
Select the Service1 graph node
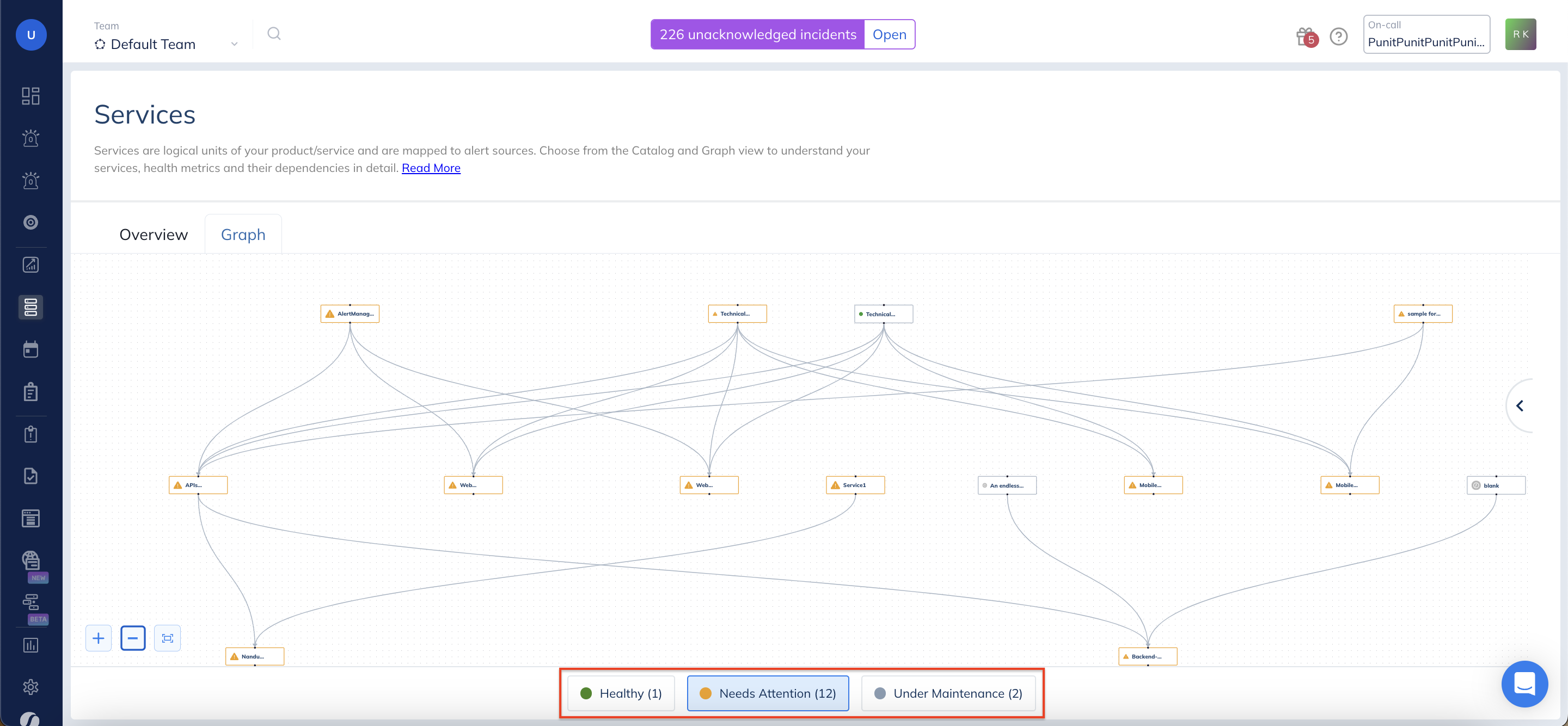pos(855,485)
